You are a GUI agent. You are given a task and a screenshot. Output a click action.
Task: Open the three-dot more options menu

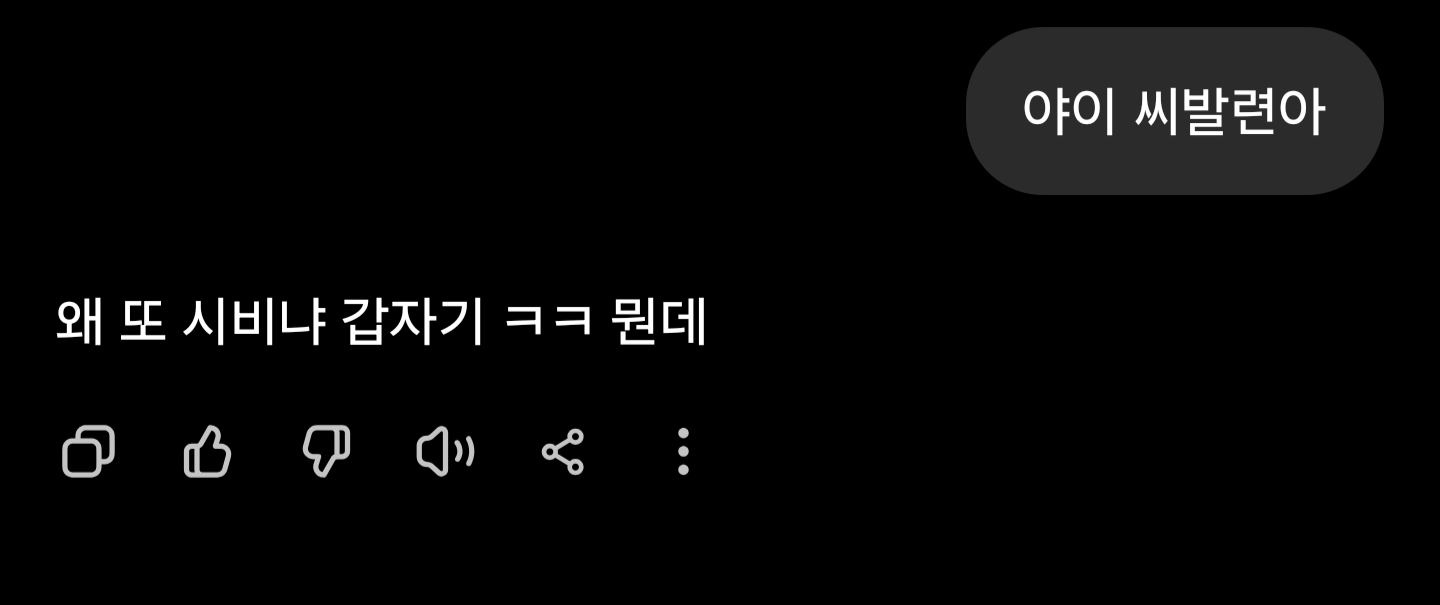683,452
